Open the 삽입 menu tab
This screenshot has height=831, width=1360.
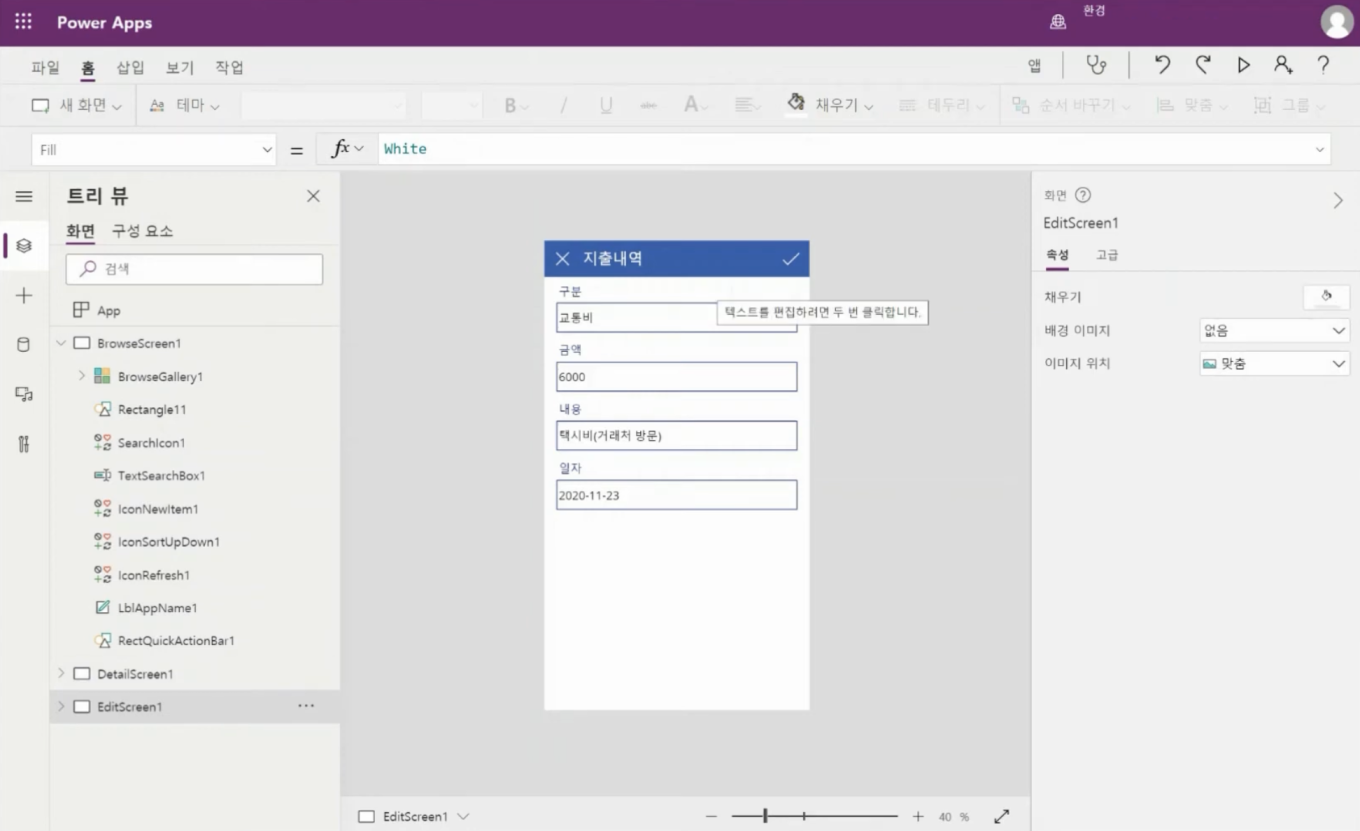[x=130, y=67]
